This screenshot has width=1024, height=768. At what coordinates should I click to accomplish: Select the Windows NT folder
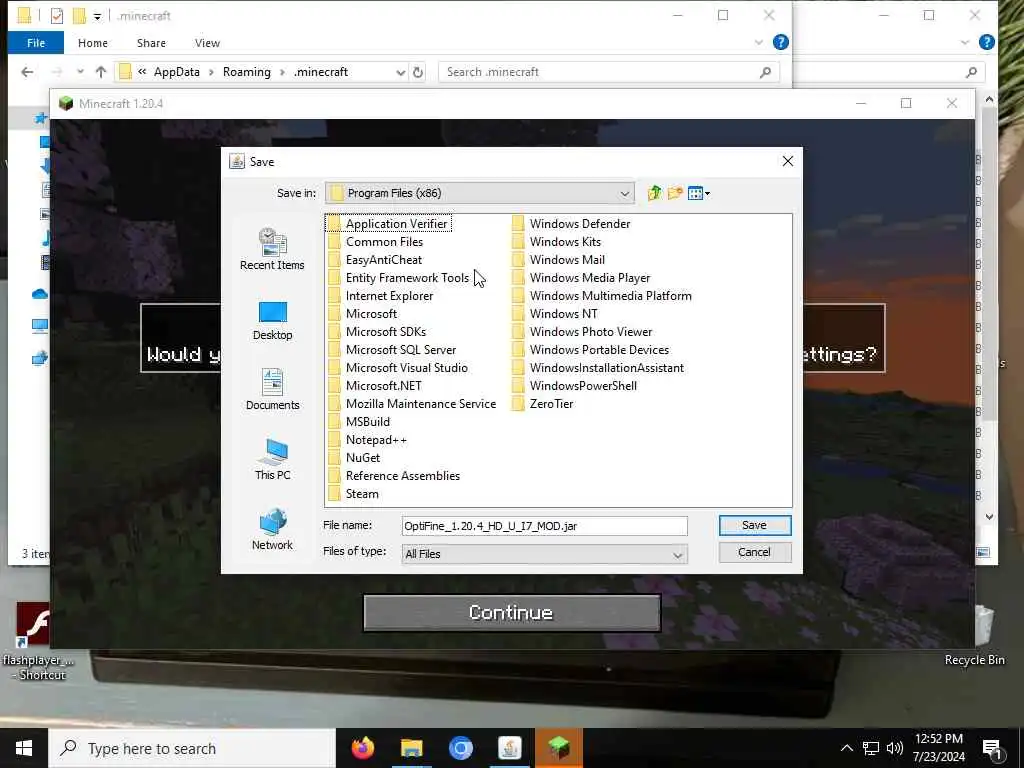(554, 313)
